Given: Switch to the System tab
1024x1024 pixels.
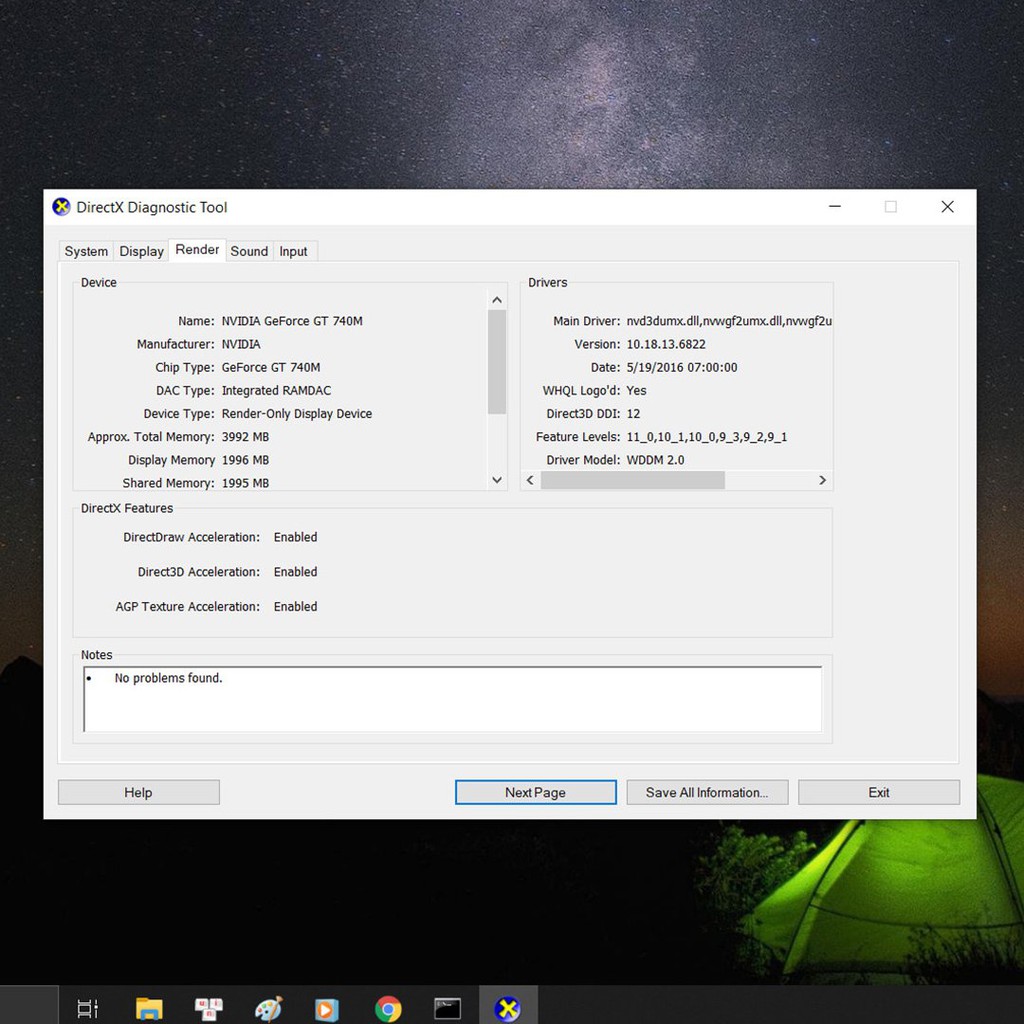Looking at the screenshot, I should tap(86, 251).
